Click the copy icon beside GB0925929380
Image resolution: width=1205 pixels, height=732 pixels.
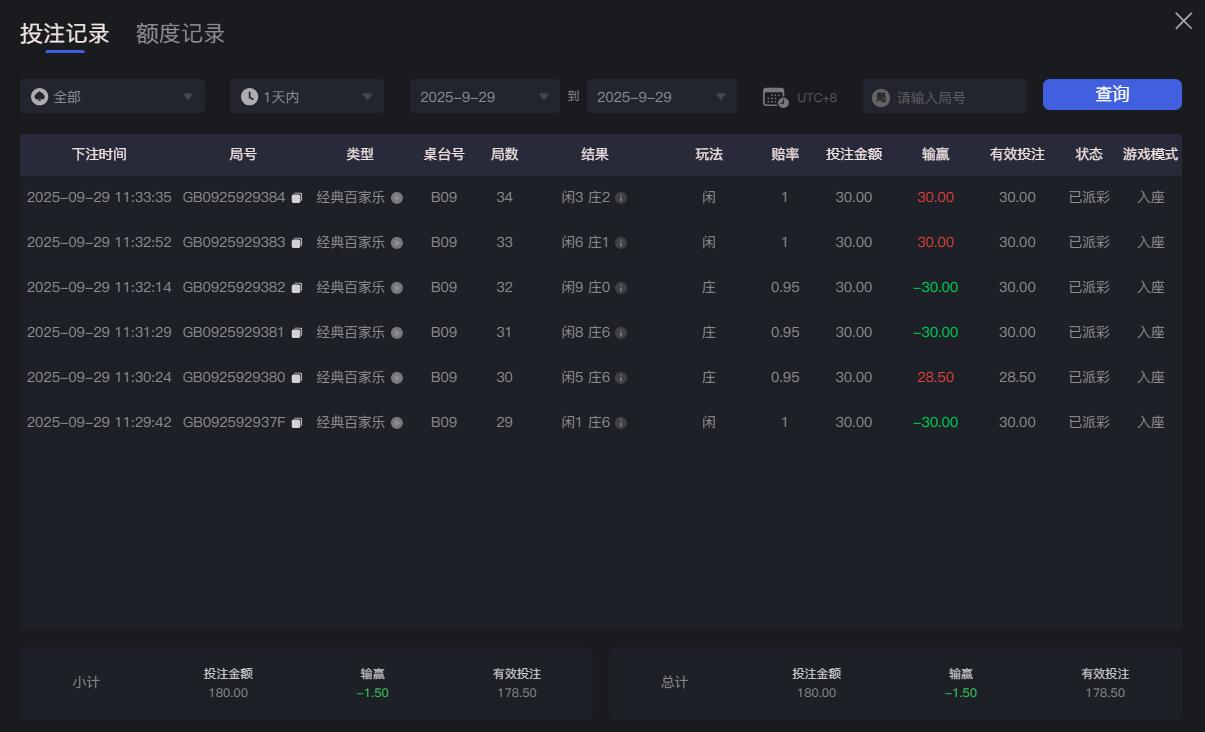[x=296, y=377]
